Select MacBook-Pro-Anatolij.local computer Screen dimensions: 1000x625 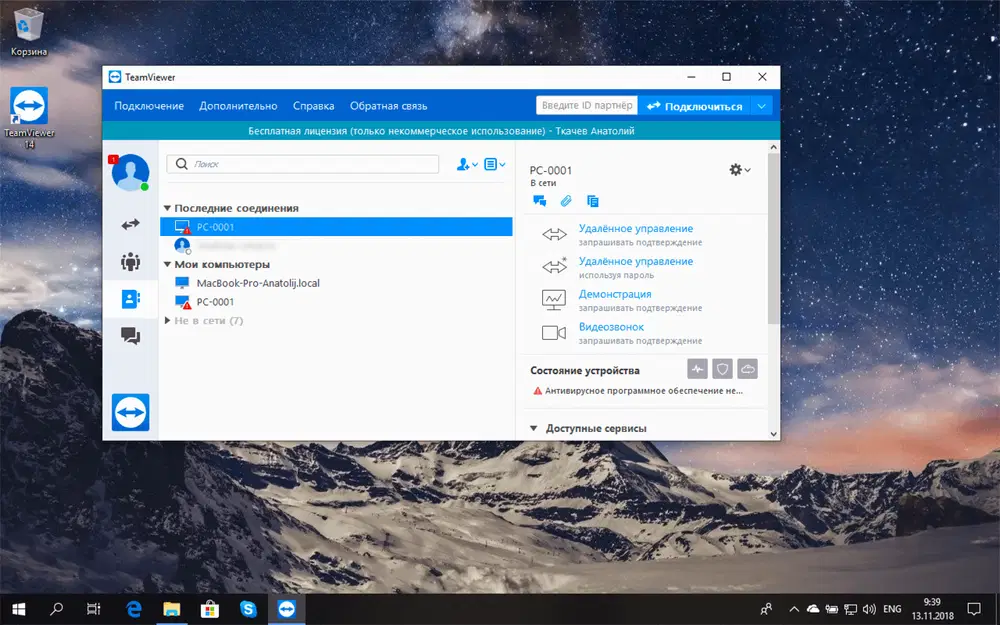[x=336, y=283]
